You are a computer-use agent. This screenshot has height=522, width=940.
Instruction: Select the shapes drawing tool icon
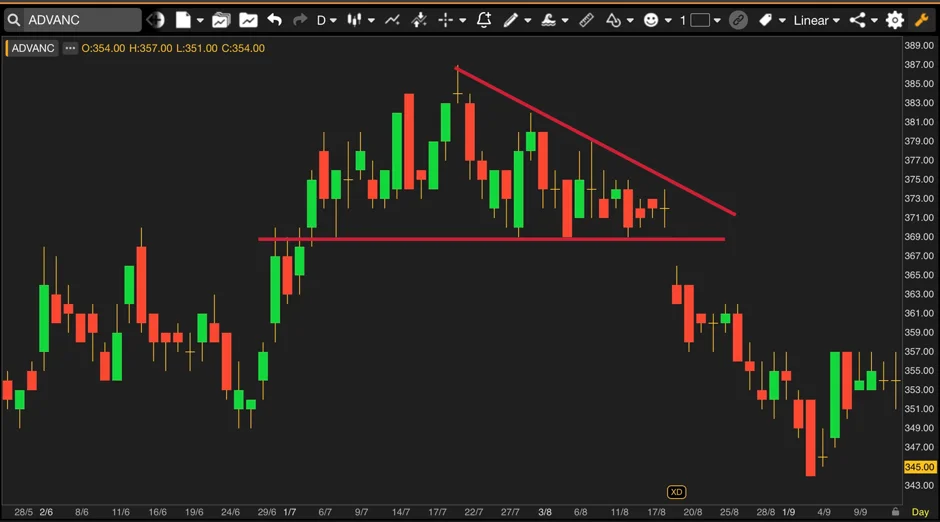tap(613, 20)
